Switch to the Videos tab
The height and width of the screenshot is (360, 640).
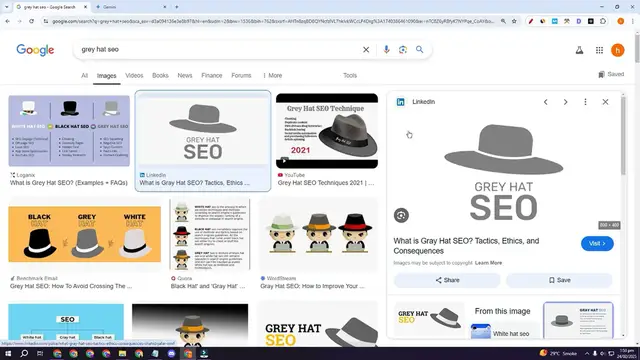click(134, 76)
